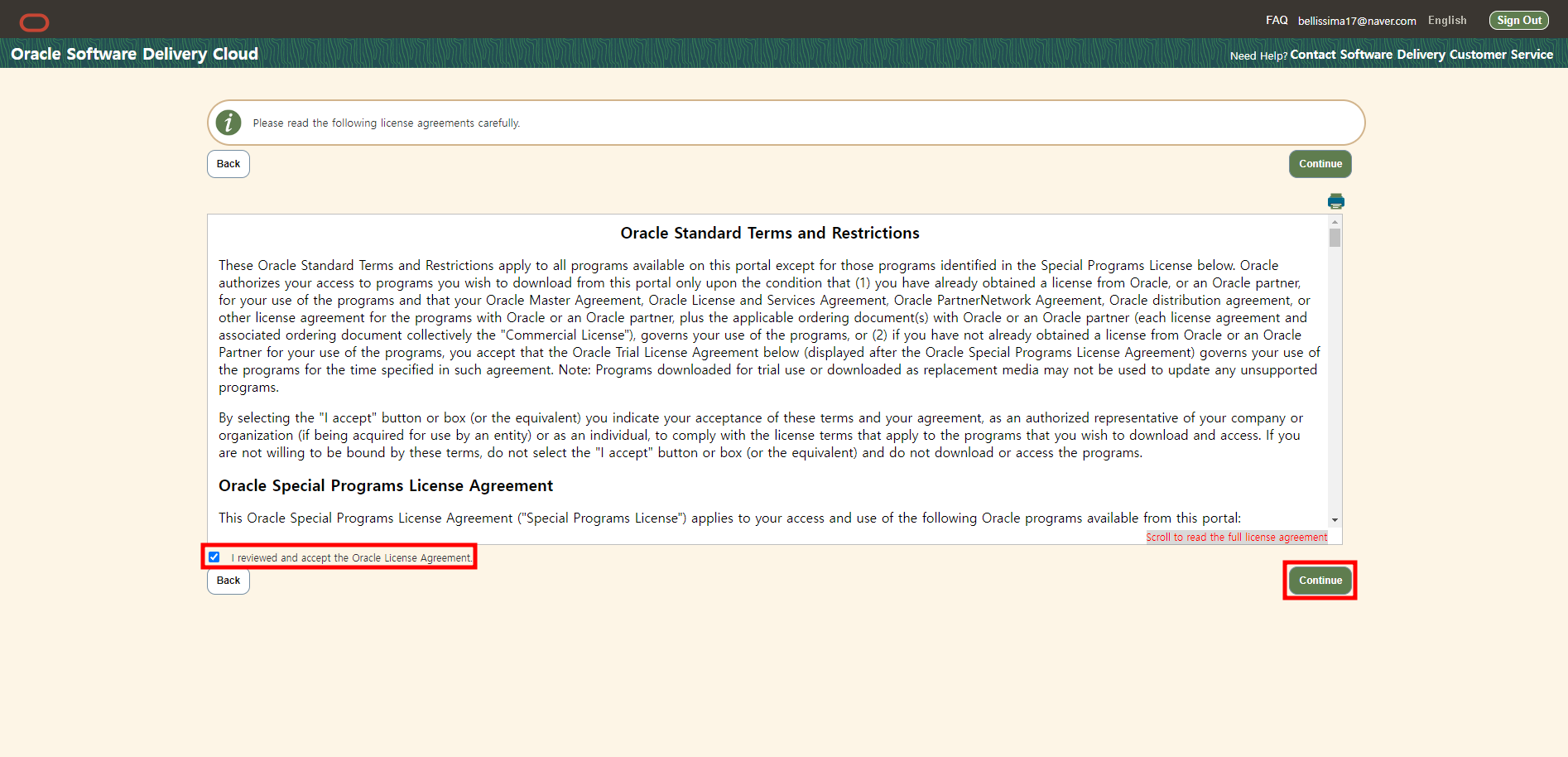Screen dimensions: 1568x757
Task: Click the Oracle Software Delivery Cloud title
Action: 135,54
